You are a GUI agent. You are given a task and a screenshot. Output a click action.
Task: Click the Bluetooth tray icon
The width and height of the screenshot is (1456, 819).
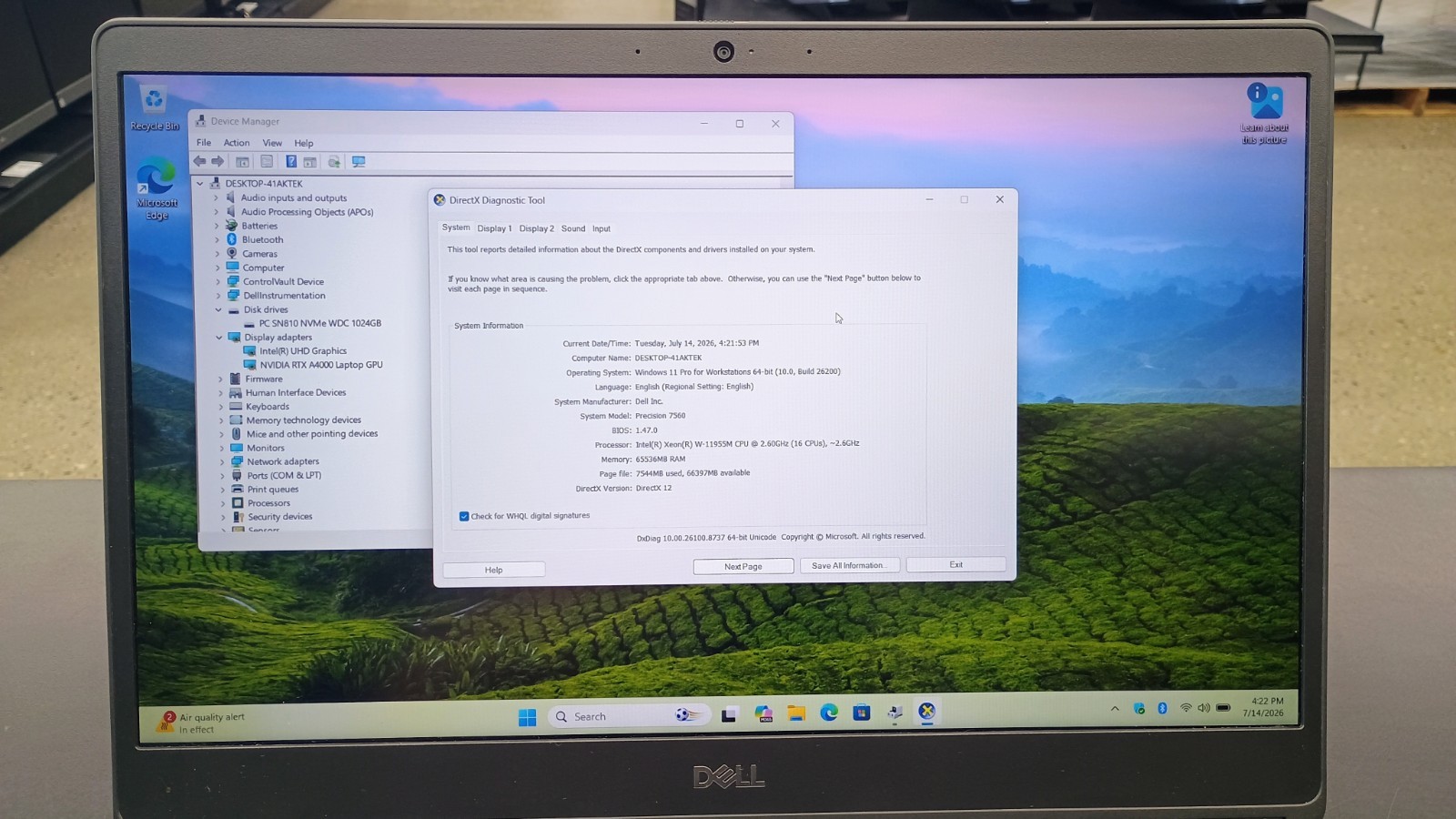pyautogui.click(x=1162, y=708)
